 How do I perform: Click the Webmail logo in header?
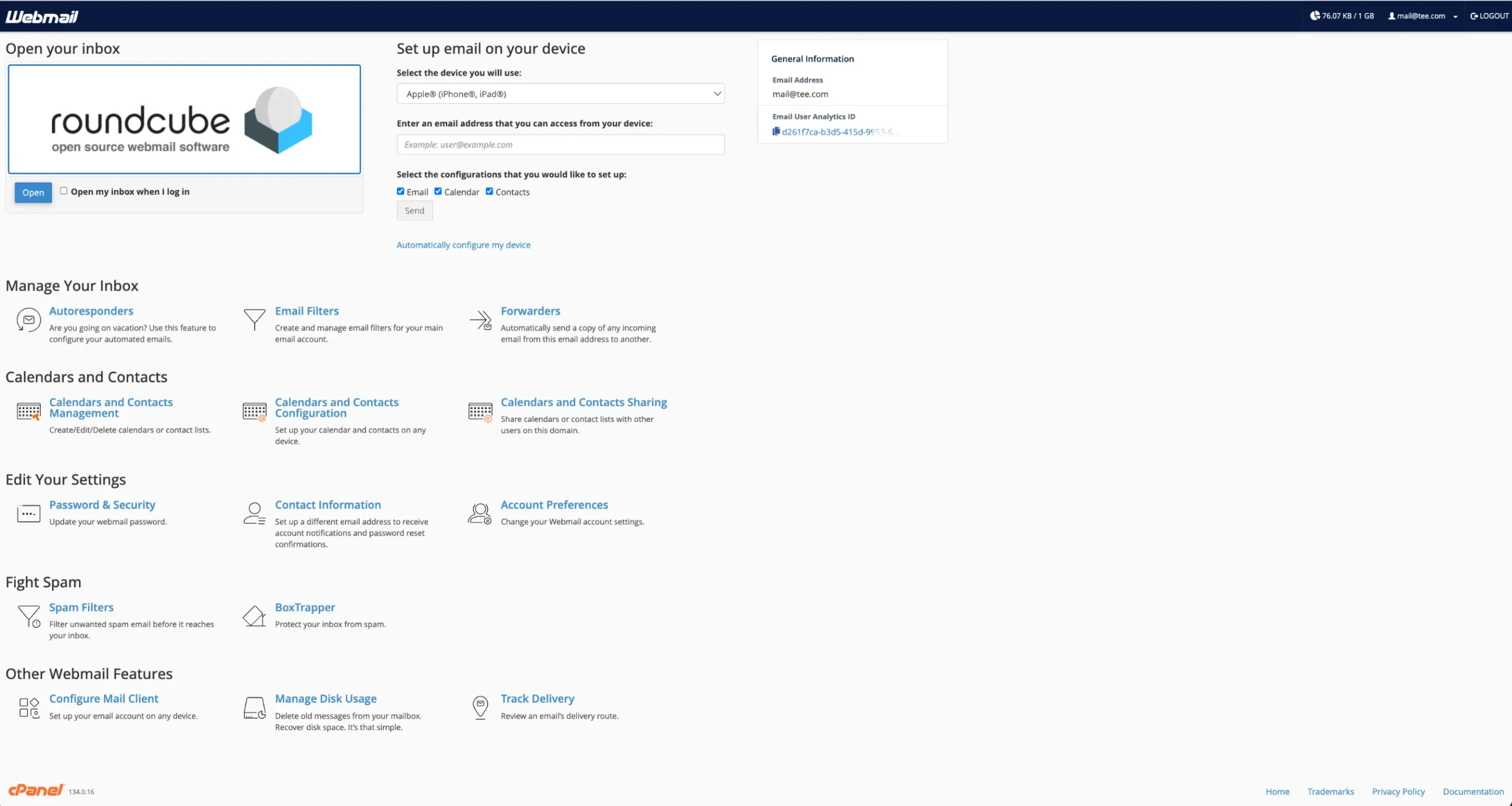pyautogui.click(x=42, y=17)
